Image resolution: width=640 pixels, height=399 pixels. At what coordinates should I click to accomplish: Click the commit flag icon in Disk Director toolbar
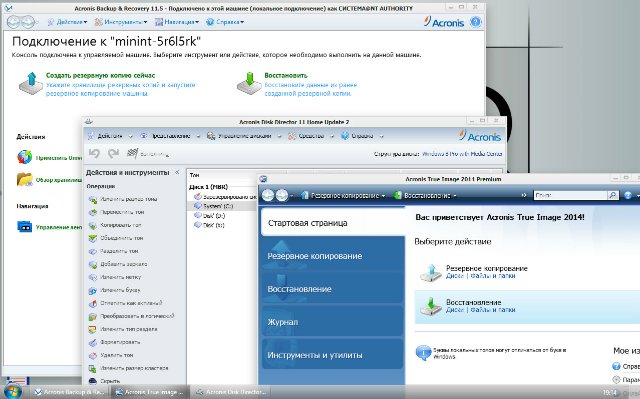click(x=133, y=153)
